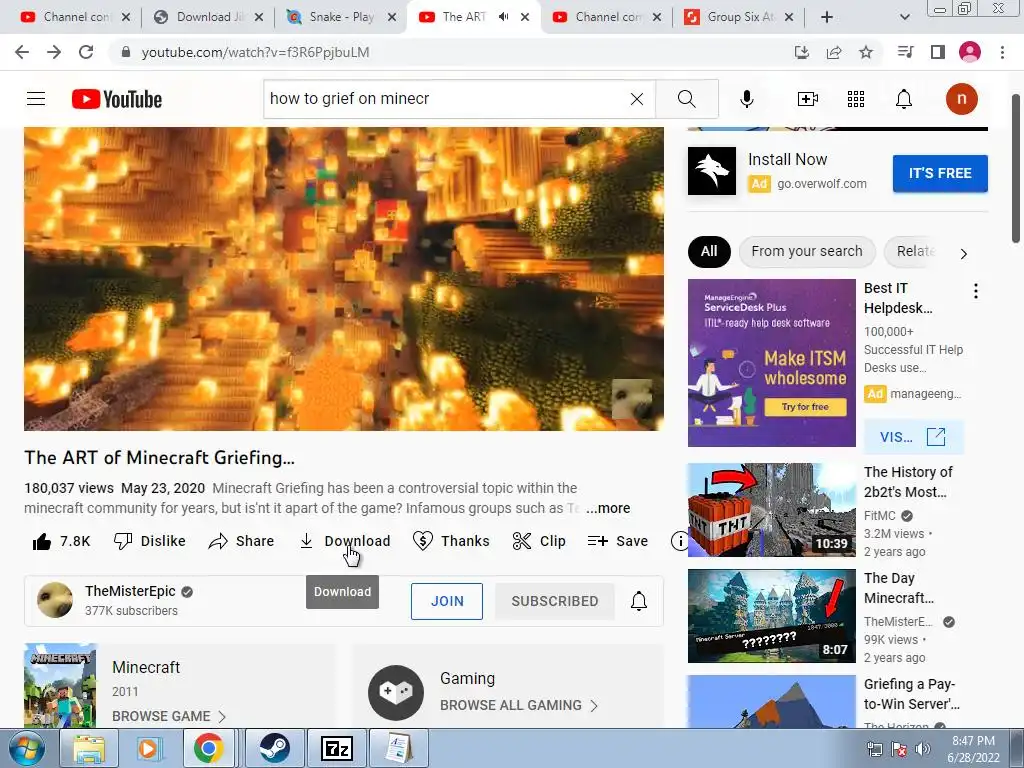The image size is (1024, 768).
Task: Open Overwolf wolf logo ad
Action: point(712,170)
